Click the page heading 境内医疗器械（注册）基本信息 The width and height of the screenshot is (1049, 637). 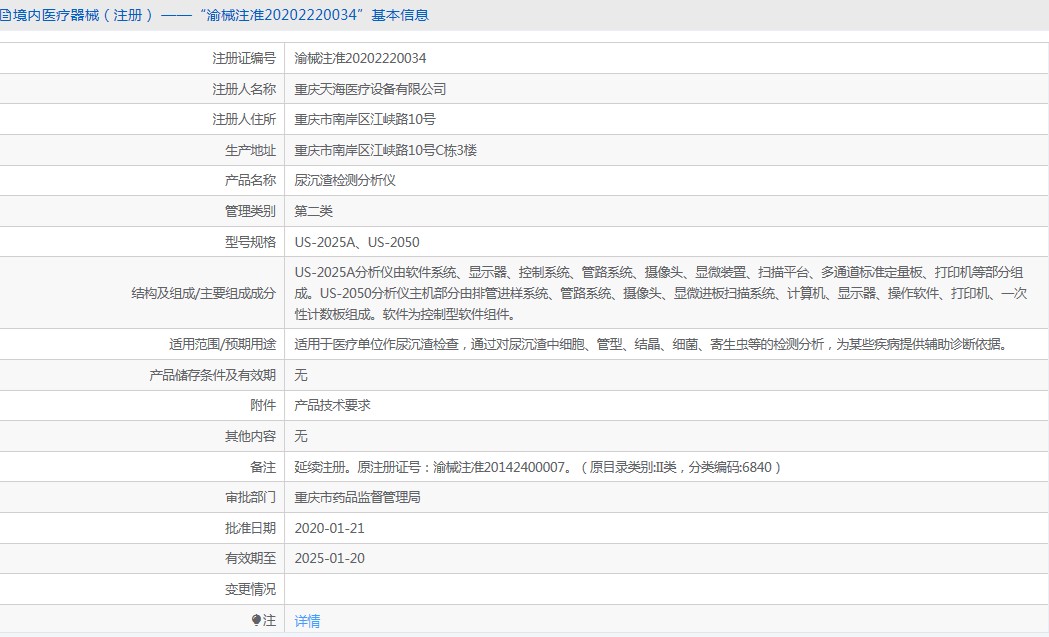(221, 15)
